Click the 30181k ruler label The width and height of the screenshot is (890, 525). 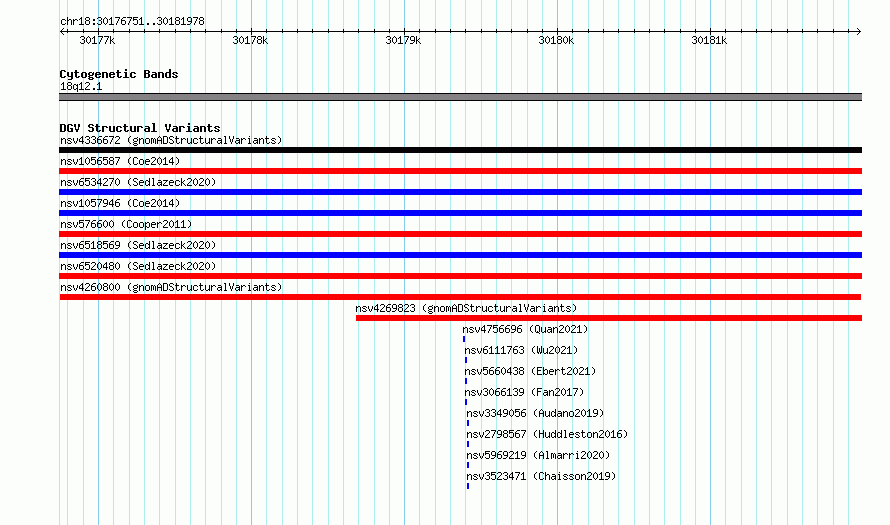point(709,40)
